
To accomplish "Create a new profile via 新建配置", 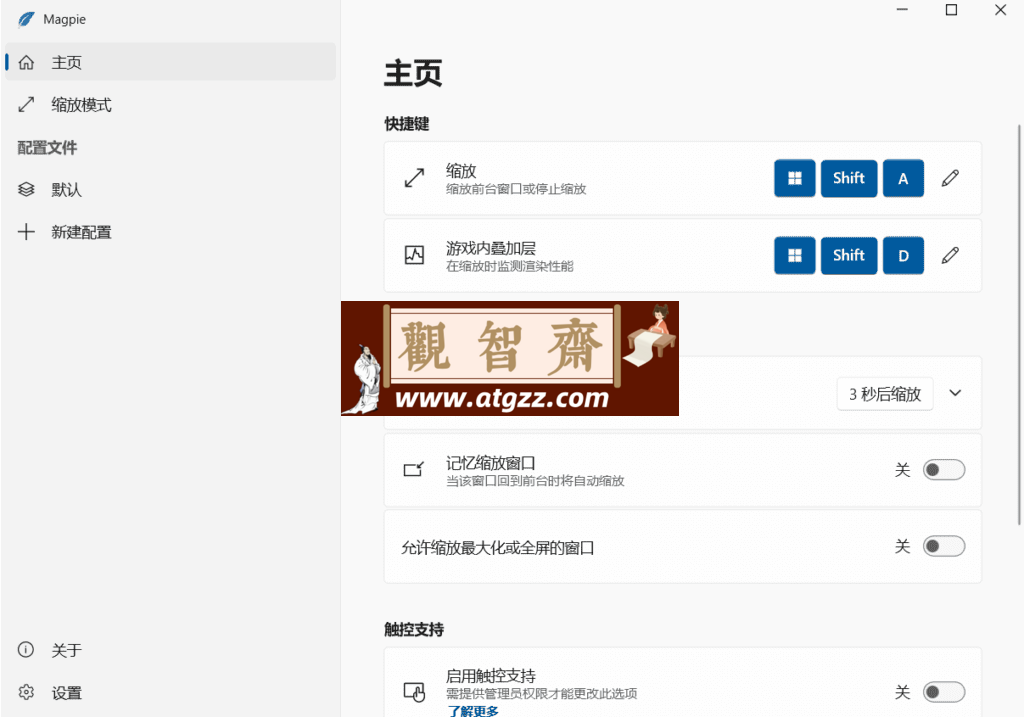I will pos(170,232).
